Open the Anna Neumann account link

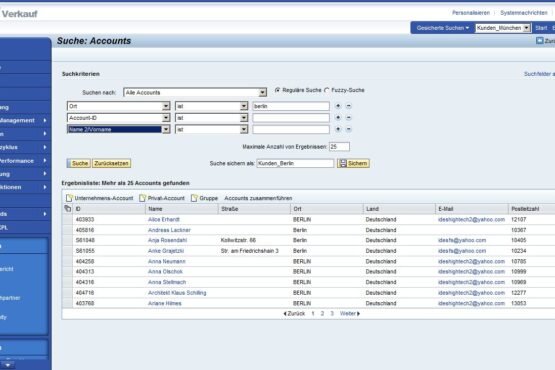point(166,262)
